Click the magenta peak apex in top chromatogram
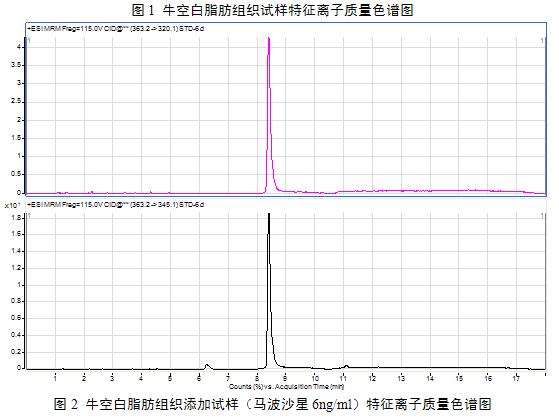559x420 pixels. tap(269, 39)
